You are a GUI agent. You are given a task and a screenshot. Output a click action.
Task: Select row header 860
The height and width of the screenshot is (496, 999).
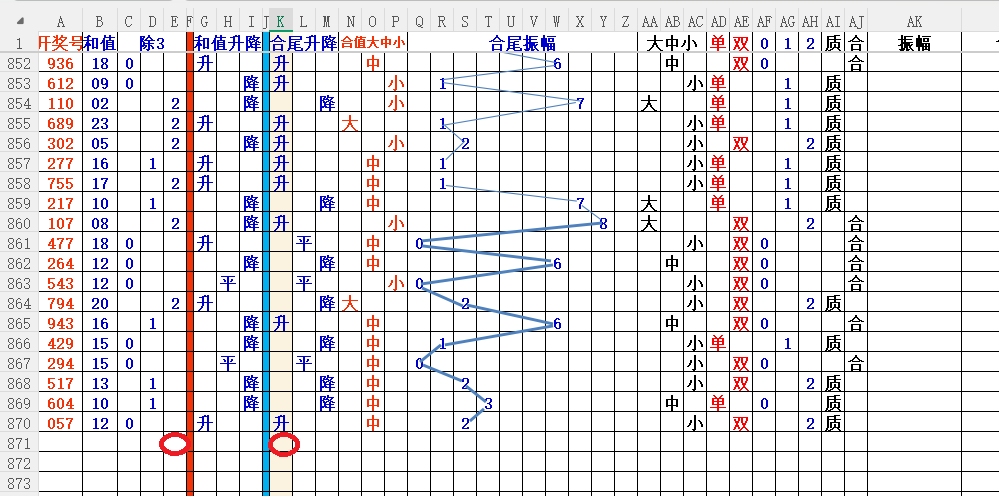(19, 223)
